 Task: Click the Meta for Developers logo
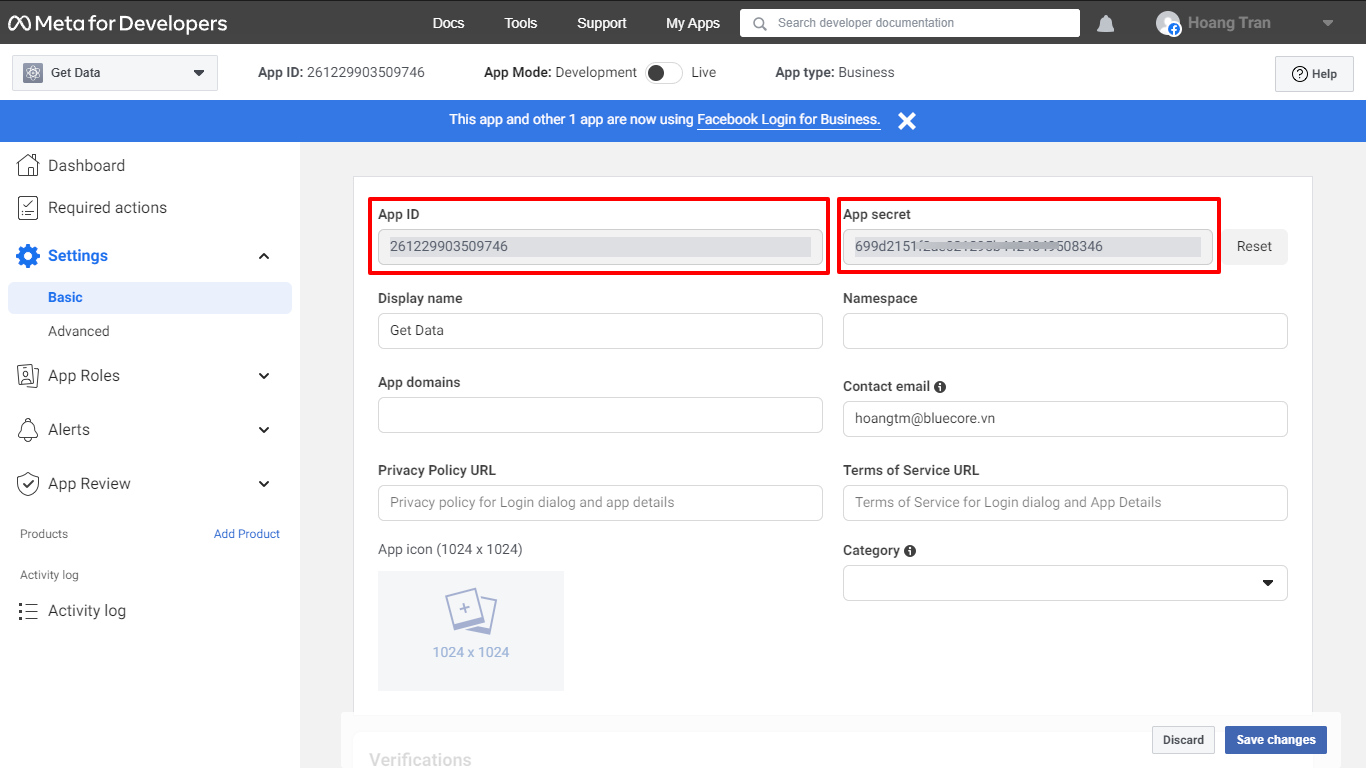118,23
